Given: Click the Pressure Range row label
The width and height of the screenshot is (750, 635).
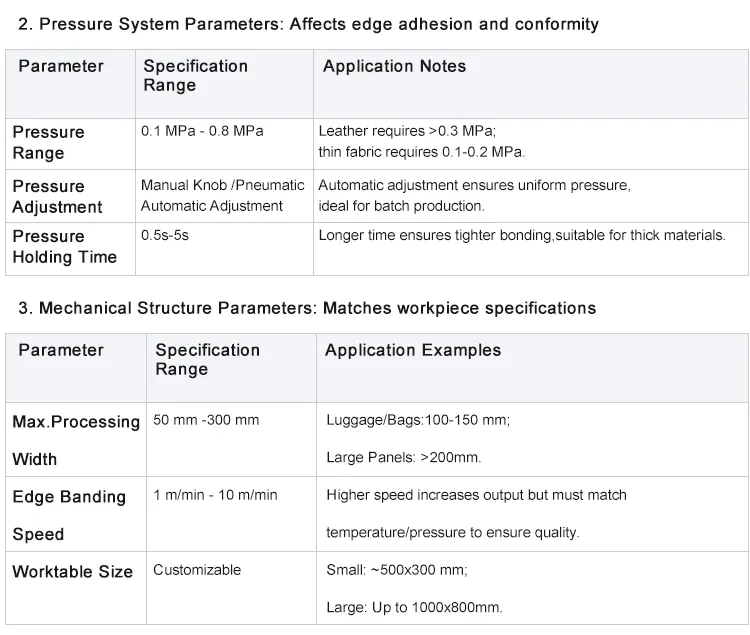Looking at the screenshot, I should pos(48,142).
